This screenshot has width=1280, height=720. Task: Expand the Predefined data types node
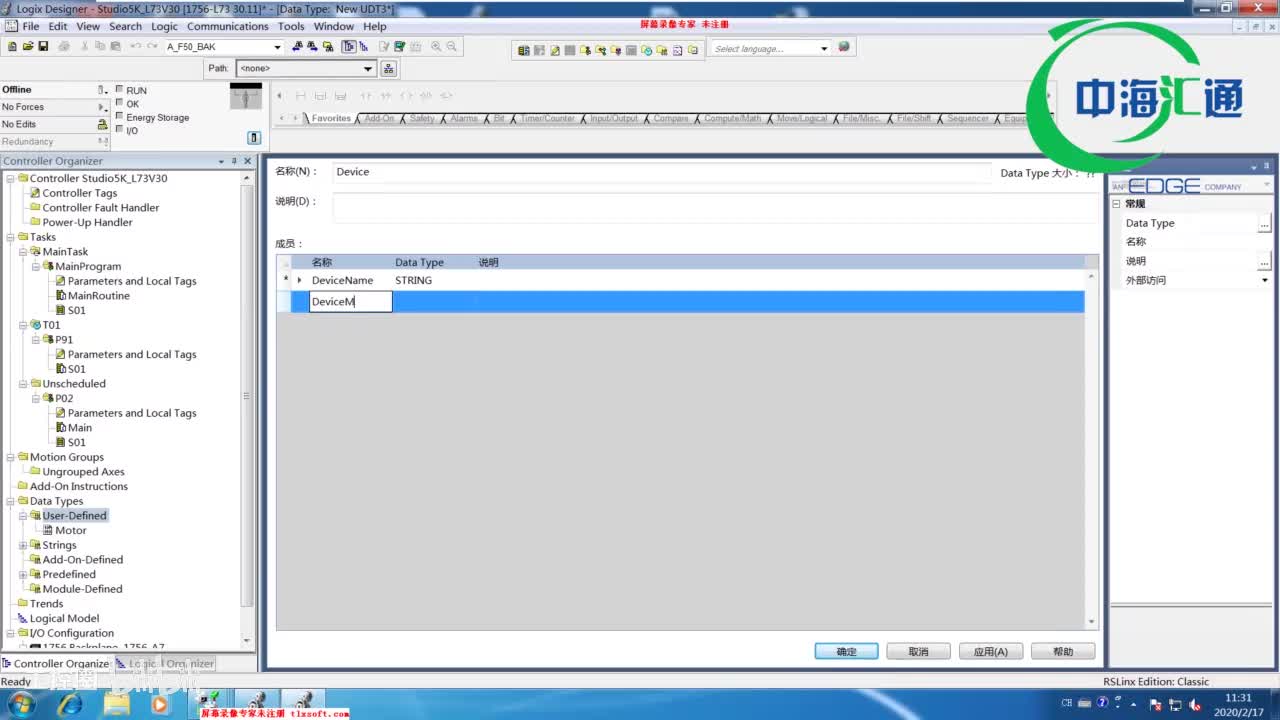tap(23, 575)
